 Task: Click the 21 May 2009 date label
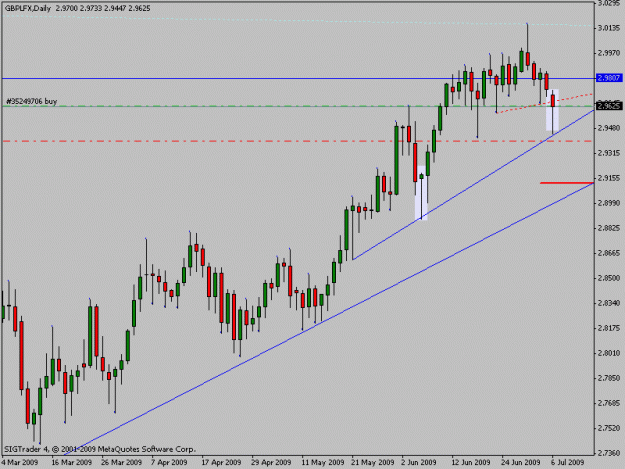tap(373, 463)
